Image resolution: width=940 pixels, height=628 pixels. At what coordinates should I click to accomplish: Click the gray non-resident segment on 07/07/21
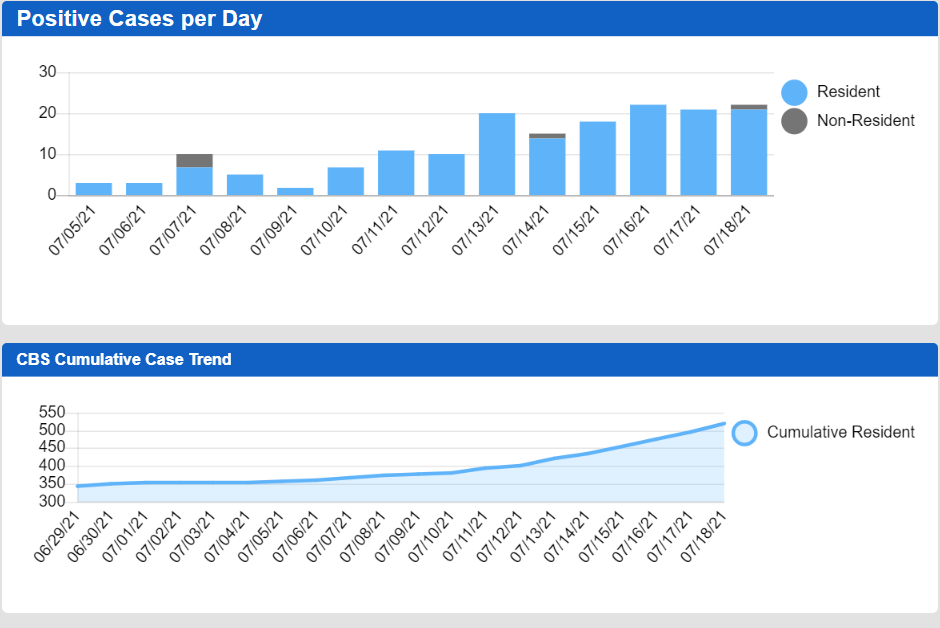coord(194,160)
